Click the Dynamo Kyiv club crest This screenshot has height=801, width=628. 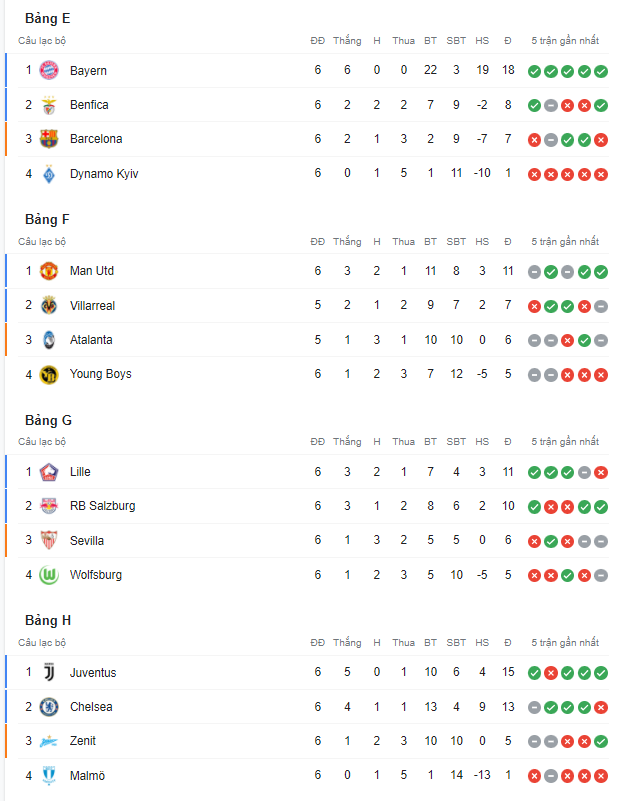(49, 174)
